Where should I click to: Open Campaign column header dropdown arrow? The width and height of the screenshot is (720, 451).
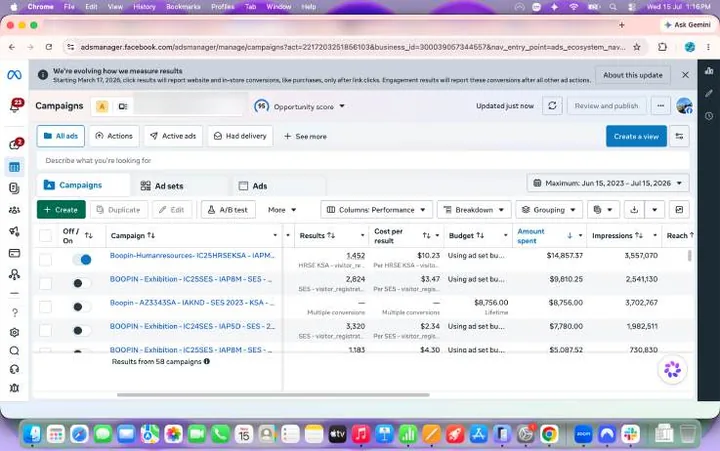[275, 236]
